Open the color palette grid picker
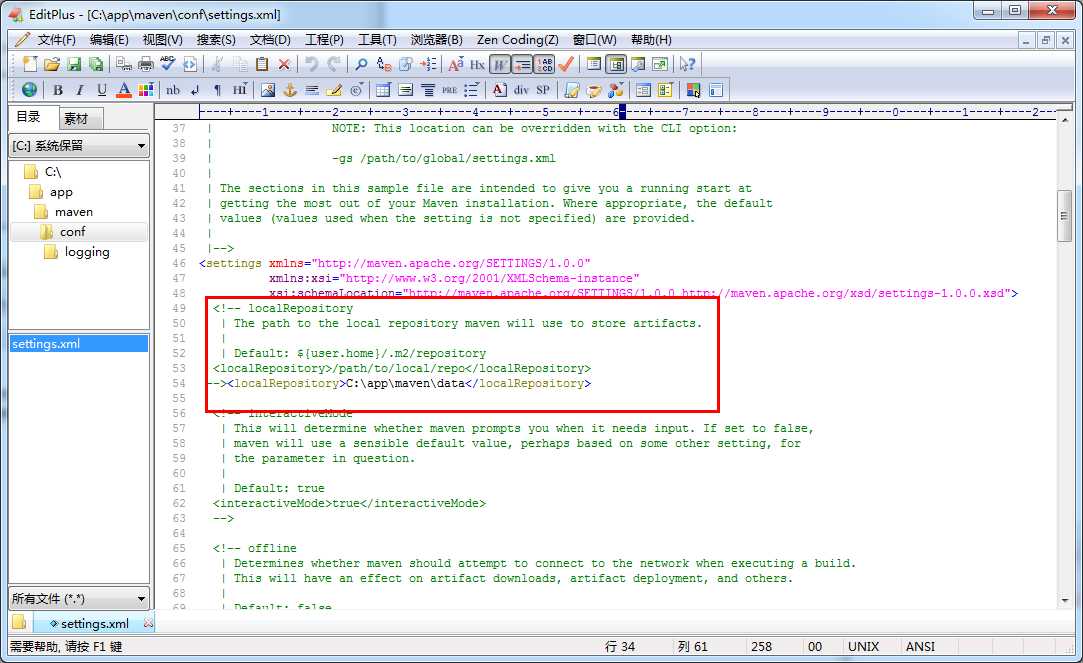This screenshot has height=663, width=1083. coord(146,90)
